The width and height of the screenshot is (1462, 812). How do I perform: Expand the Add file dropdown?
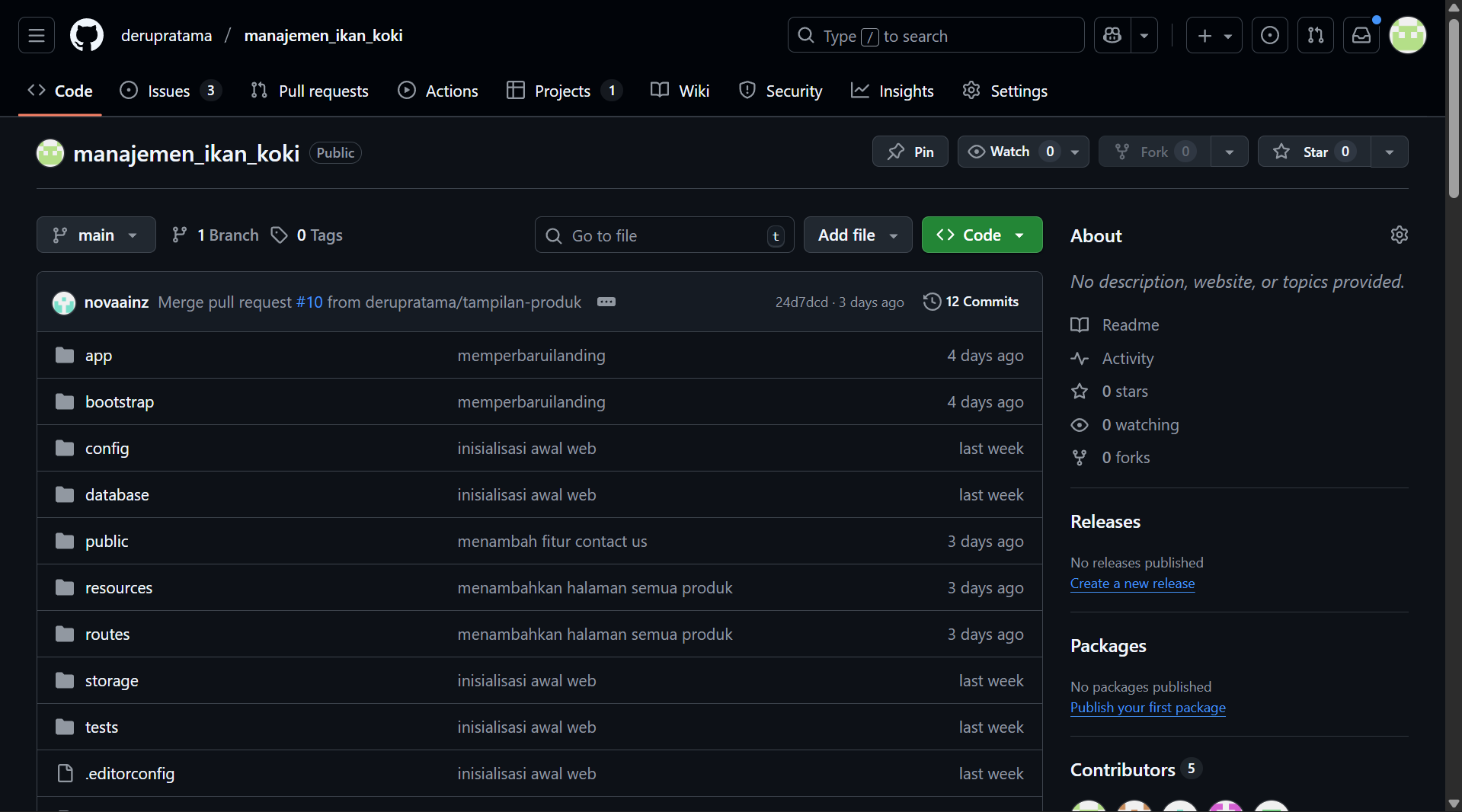[857, 235]
